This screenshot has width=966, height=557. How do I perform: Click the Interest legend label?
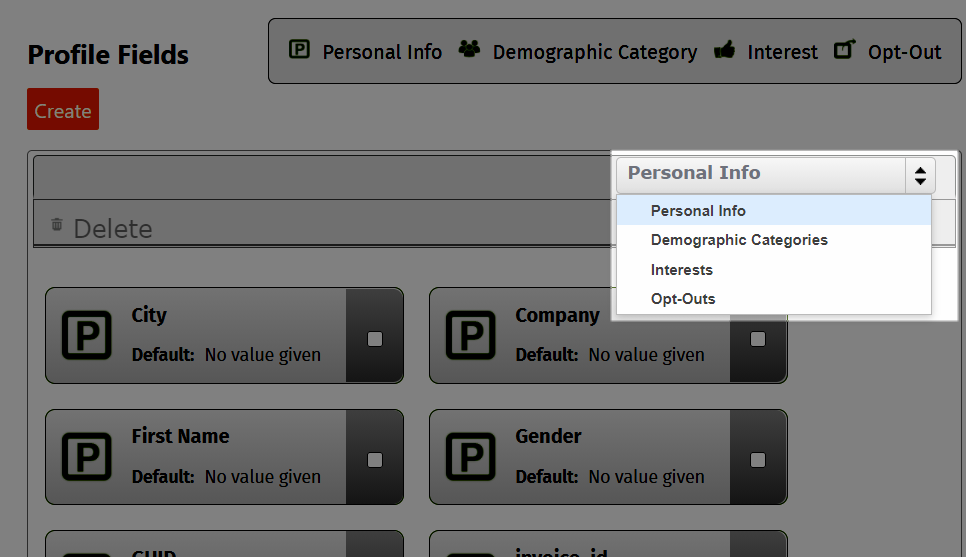tap(782, 52)
